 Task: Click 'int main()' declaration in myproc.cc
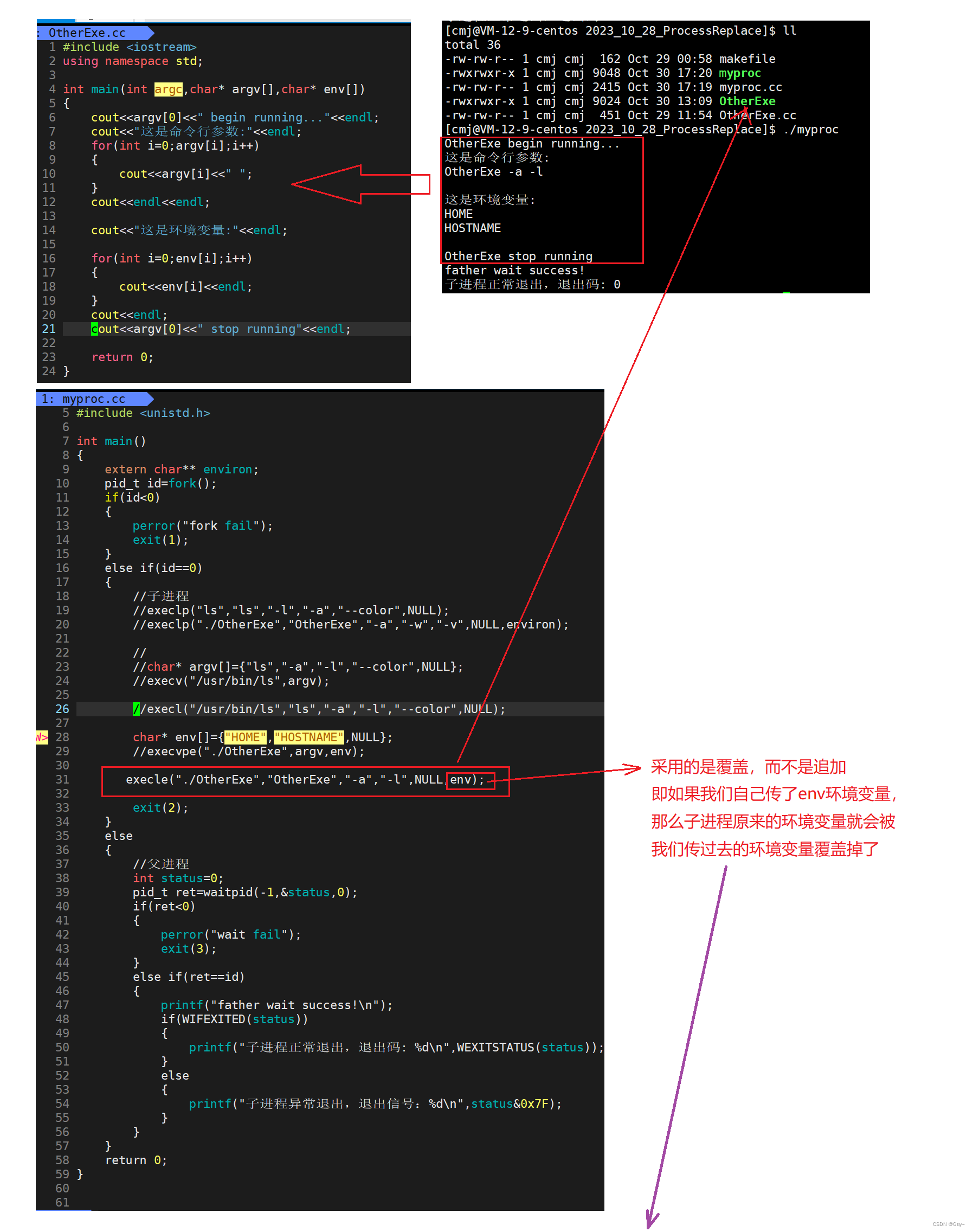pos(112,441)
